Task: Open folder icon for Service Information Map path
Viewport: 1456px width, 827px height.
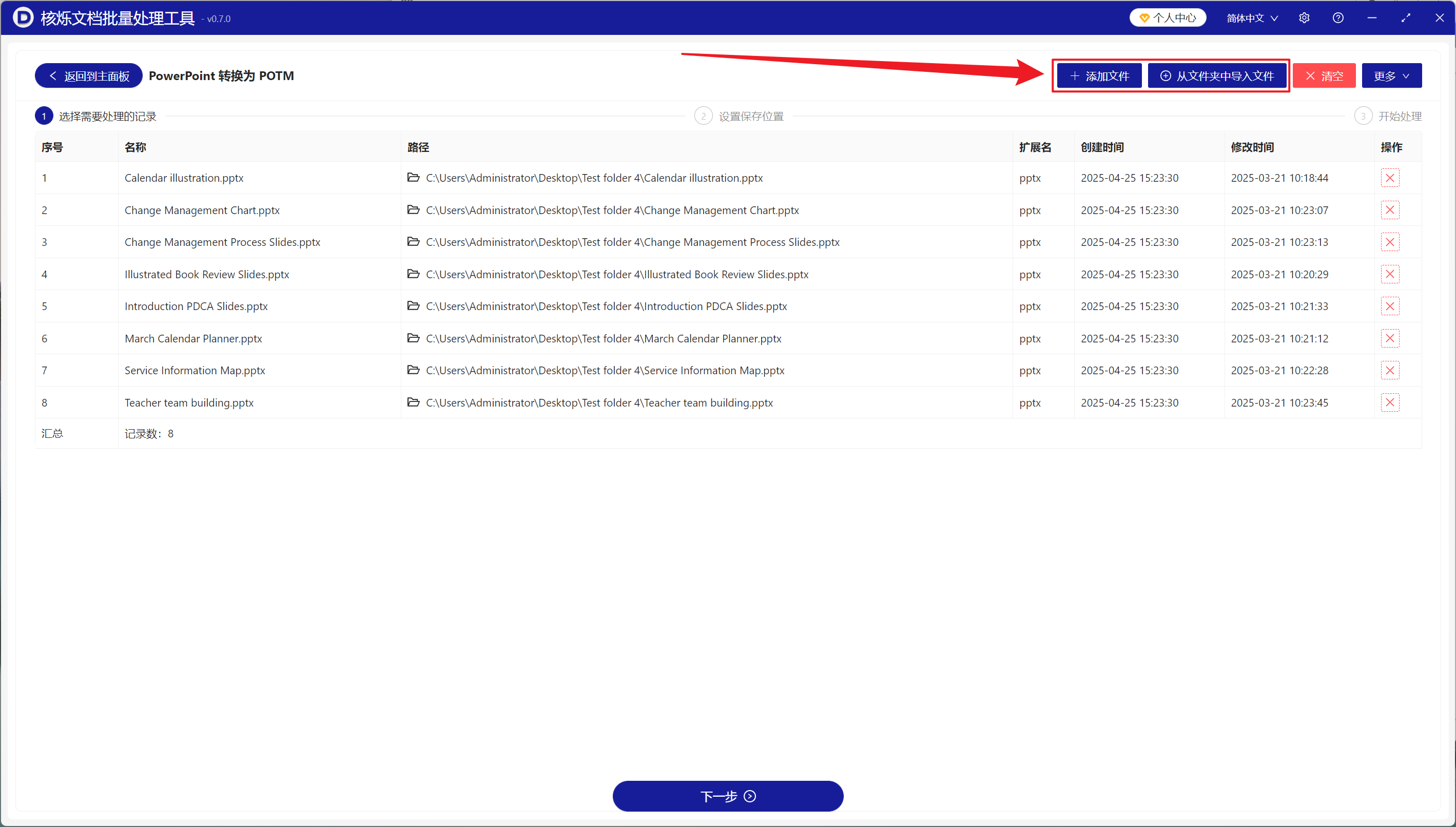Action: (414, 370)
